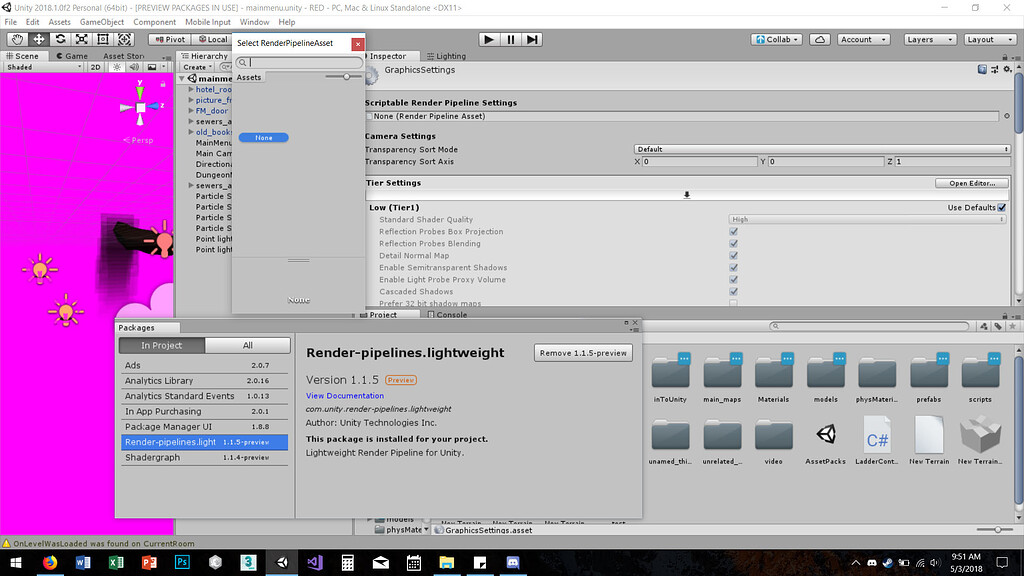This screenshot has height=576, width=1024.
Task: Toggle Enable Semitransparent Shadows checkbox
Action: [733, 268]
